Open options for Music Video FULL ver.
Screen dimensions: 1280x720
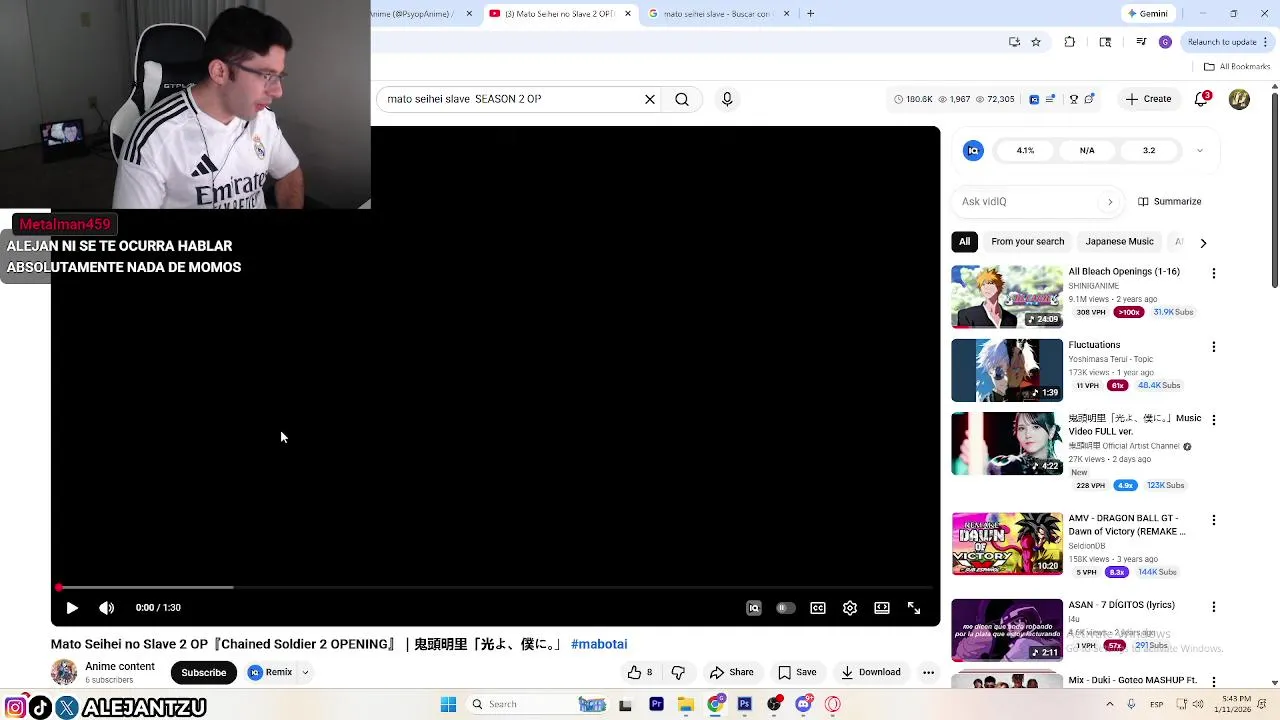coord(1214,420)
